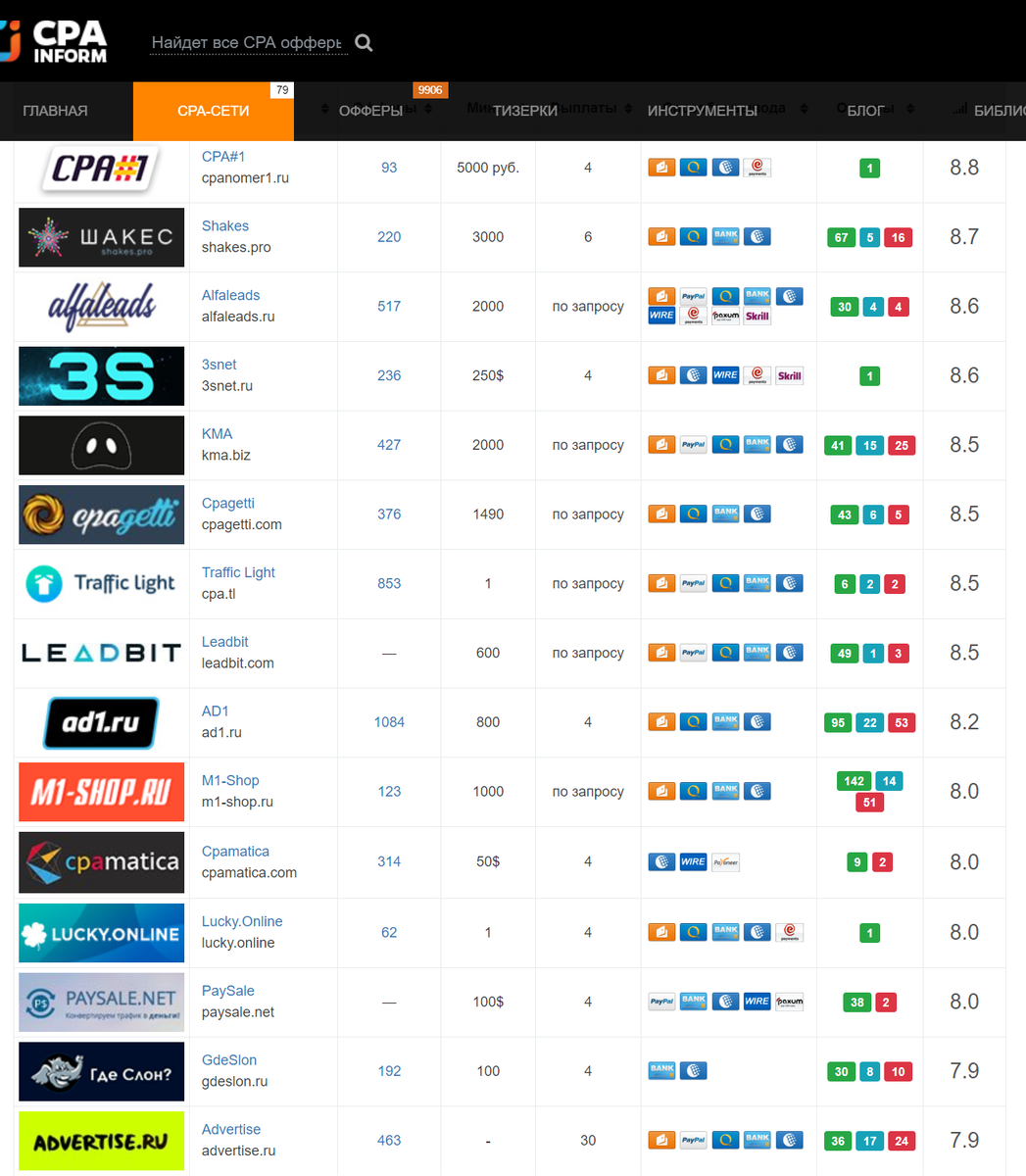Click Paxum icon in Alfaleads row
Screen dimensions: 1026x1176
click(725, 317)
